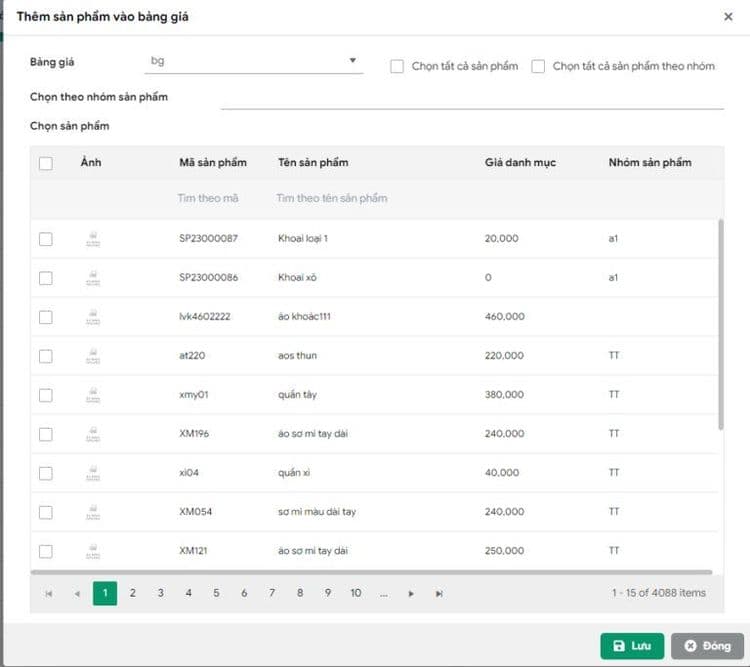Image resolution: width=750 pixels, height=667 pixels.
Task: Click image placeholder for quần tây
Action: coord(93,395)
